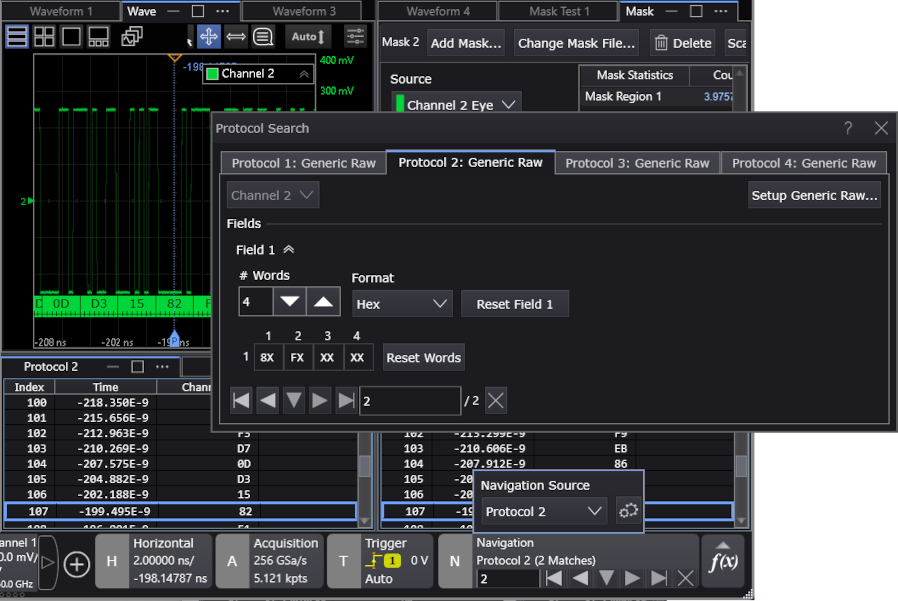Open the Waveform 3 tab
This screenshot has height=601, width=898.
(304, 12)
